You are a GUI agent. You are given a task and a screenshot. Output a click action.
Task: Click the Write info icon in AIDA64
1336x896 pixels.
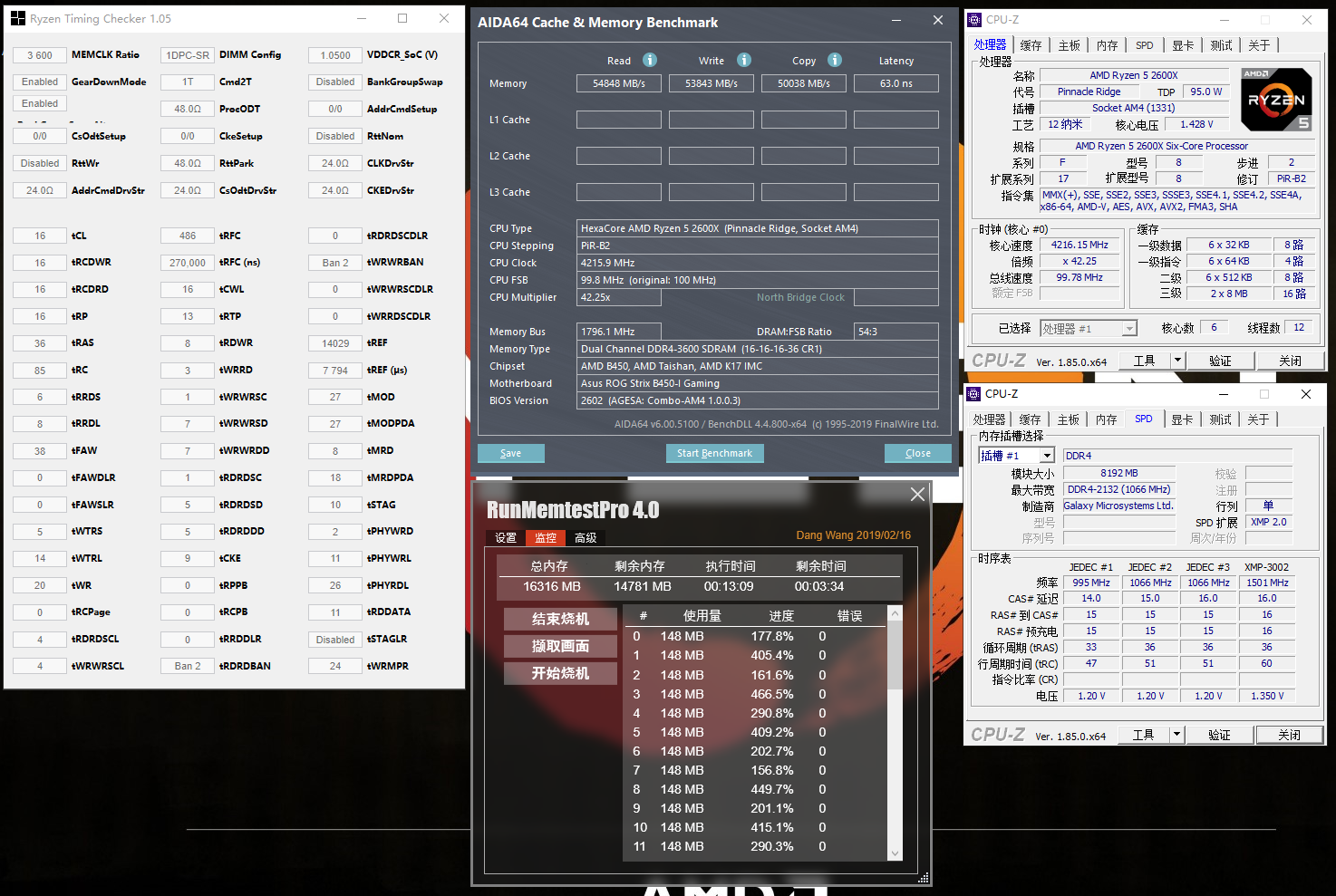[744, 60]
